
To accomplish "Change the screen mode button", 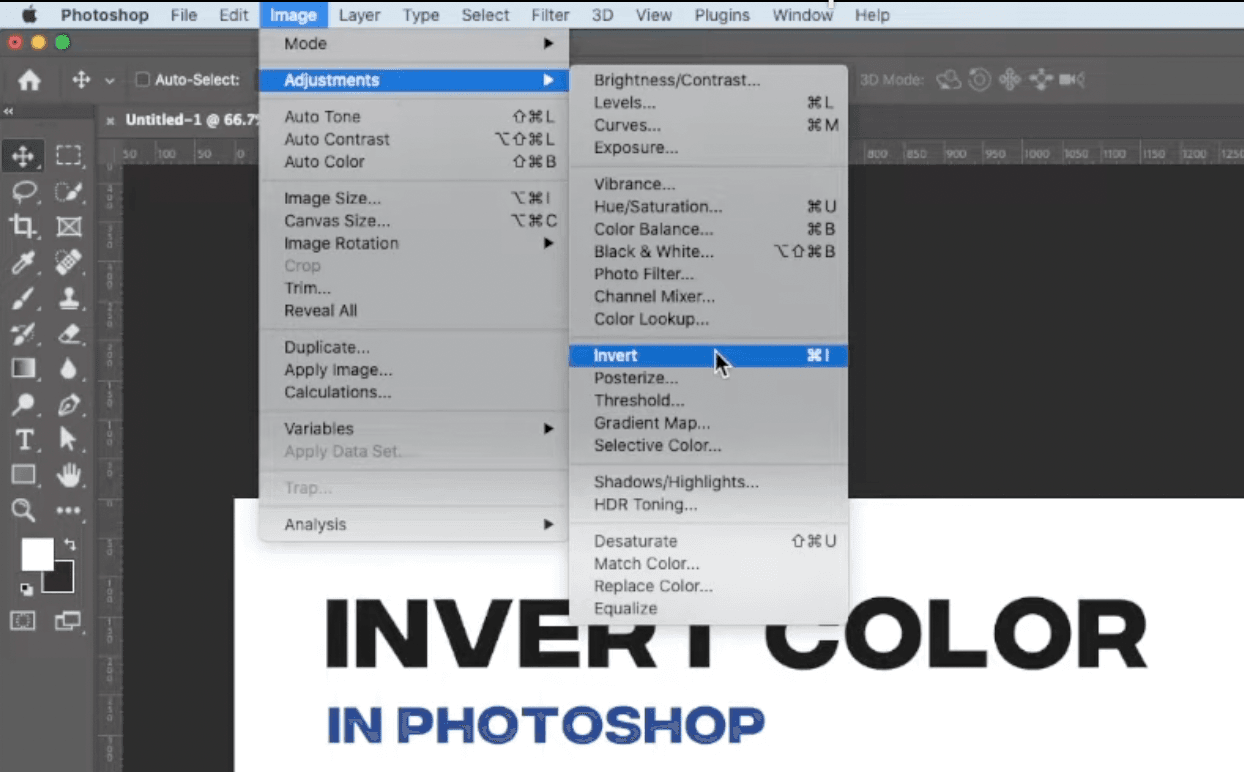I will point(68,621).
